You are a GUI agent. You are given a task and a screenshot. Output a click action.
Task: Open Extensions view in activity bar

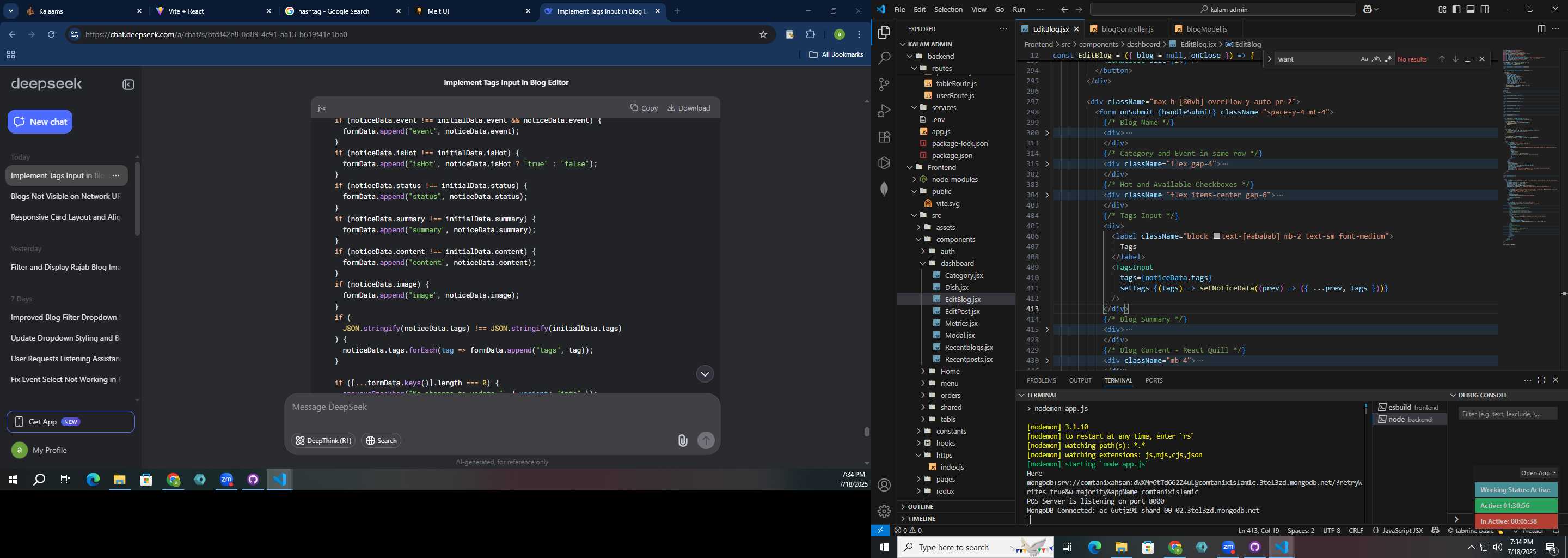click(884, 137)
